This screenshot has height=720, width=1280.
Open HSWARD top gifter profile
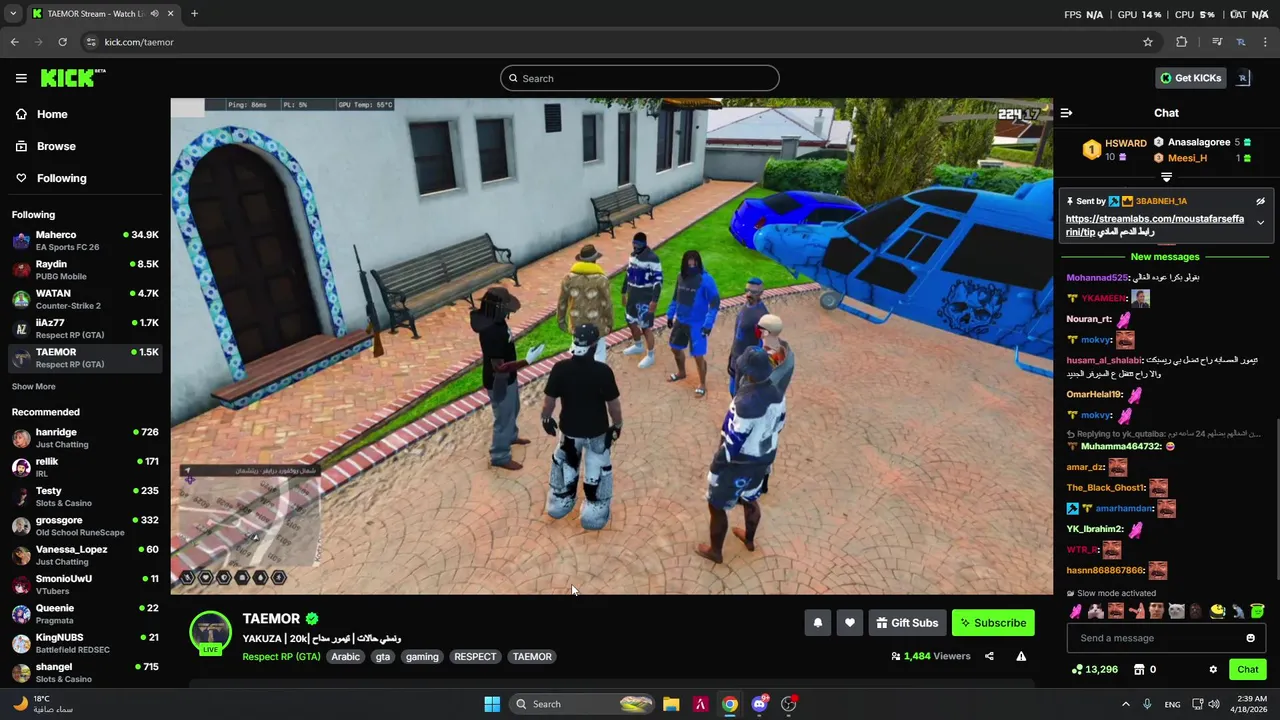click(x=1114, y=149)
